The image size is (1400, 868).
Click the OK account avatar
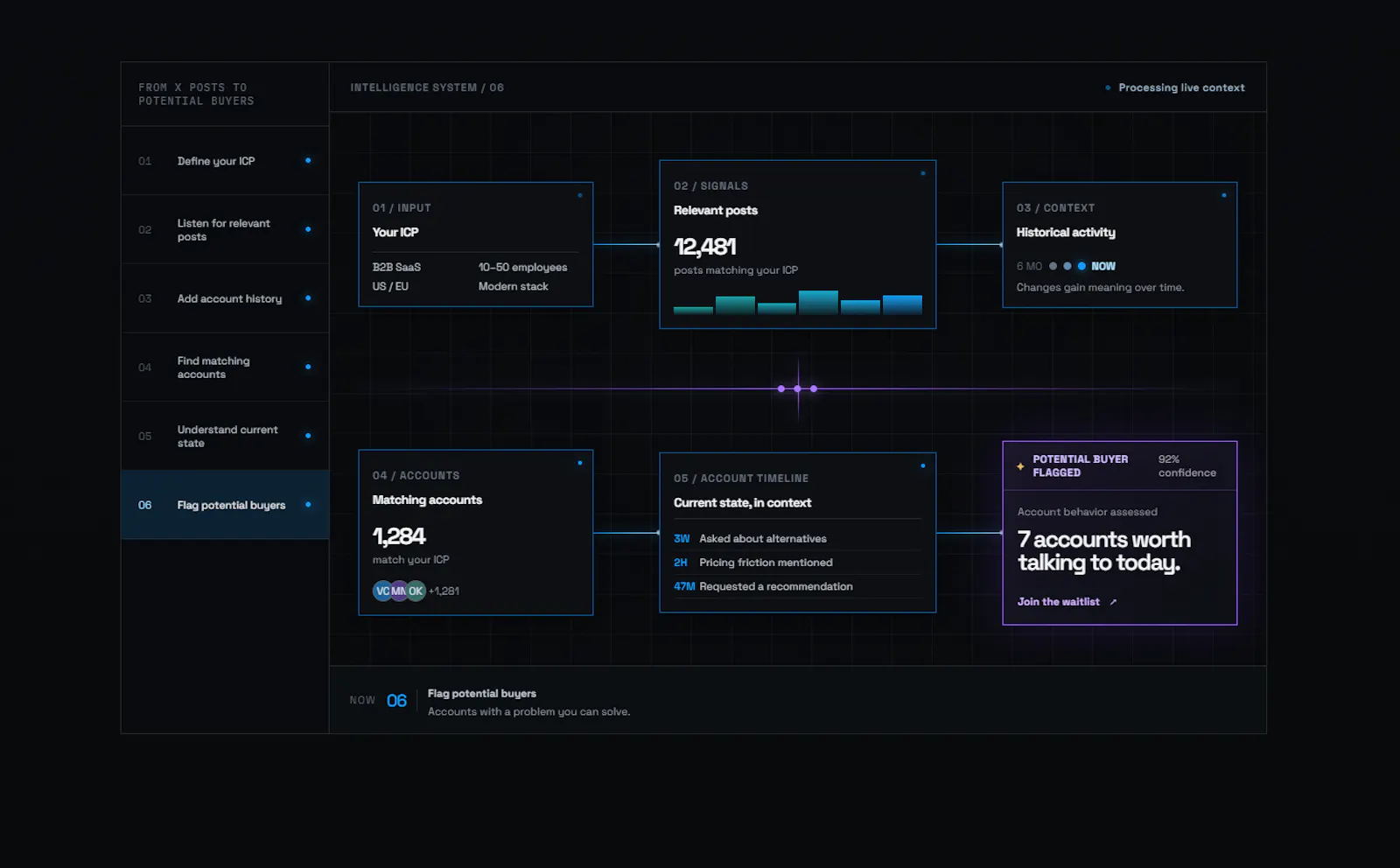tap(416, 591)
